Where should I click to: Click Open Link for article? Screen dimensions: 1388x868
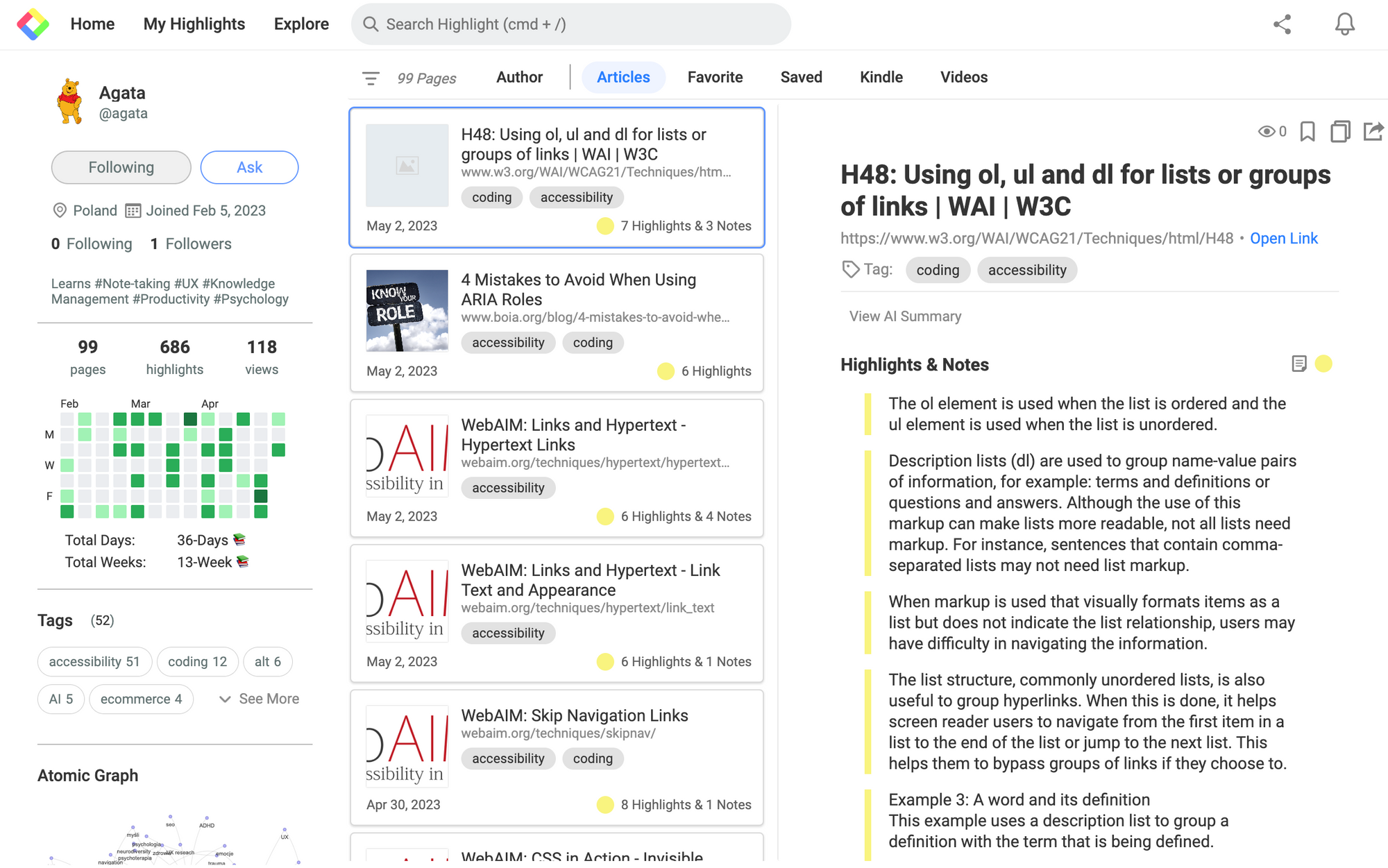(1283, 239)
